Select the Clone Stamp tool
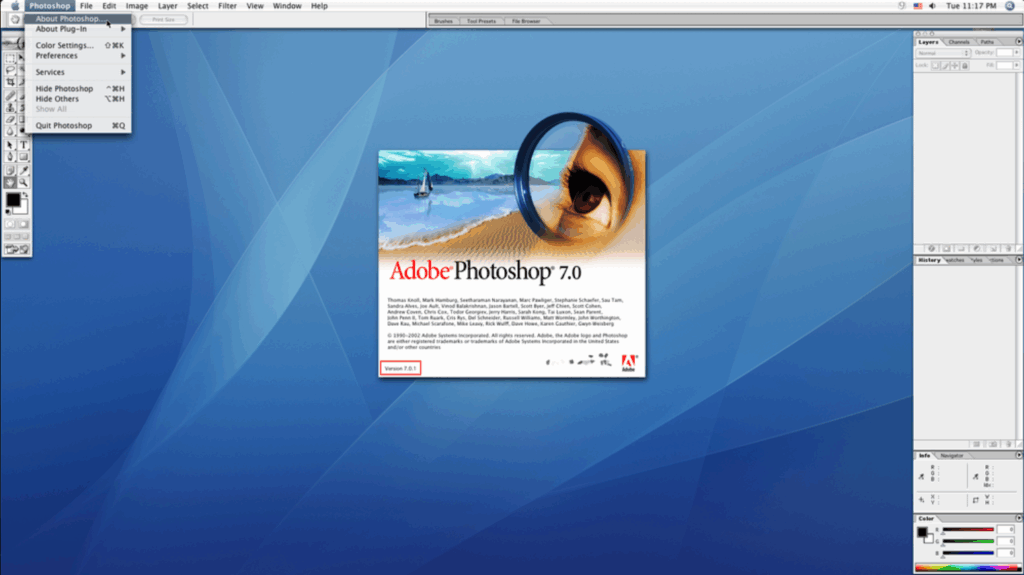1024x575 pixels. (10, 107)
